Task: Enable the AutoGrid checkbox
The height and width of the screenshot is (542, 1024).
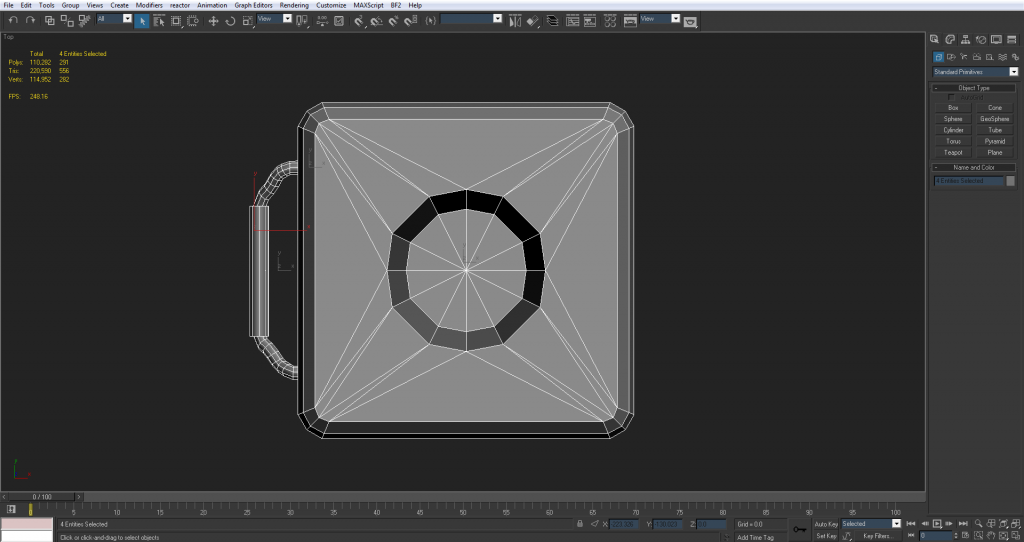Action: coord(952,97)
